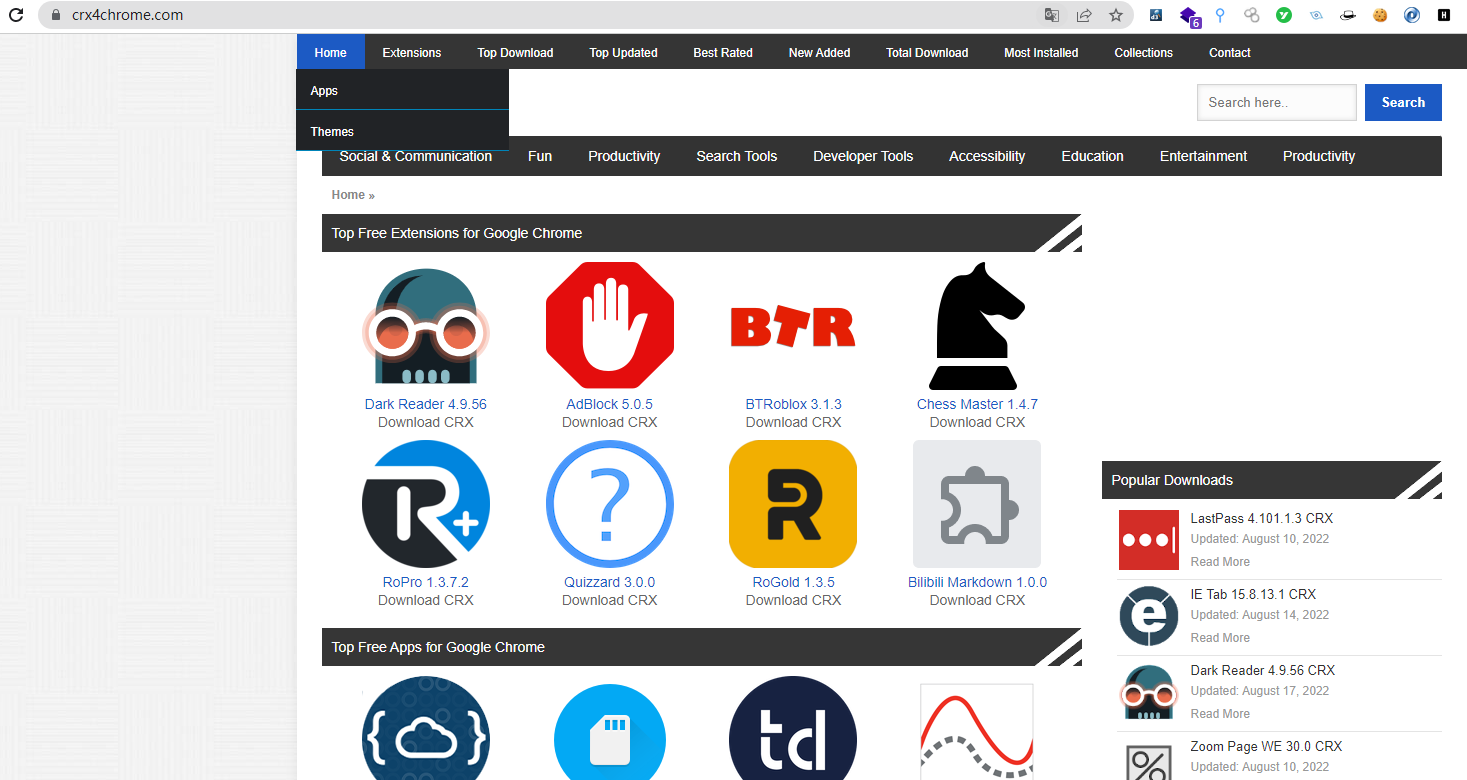Open the Dark Reader 4.9.56 link
Image resolution: width=1467 pixels, height=780 pixels.
coord(426,404)
